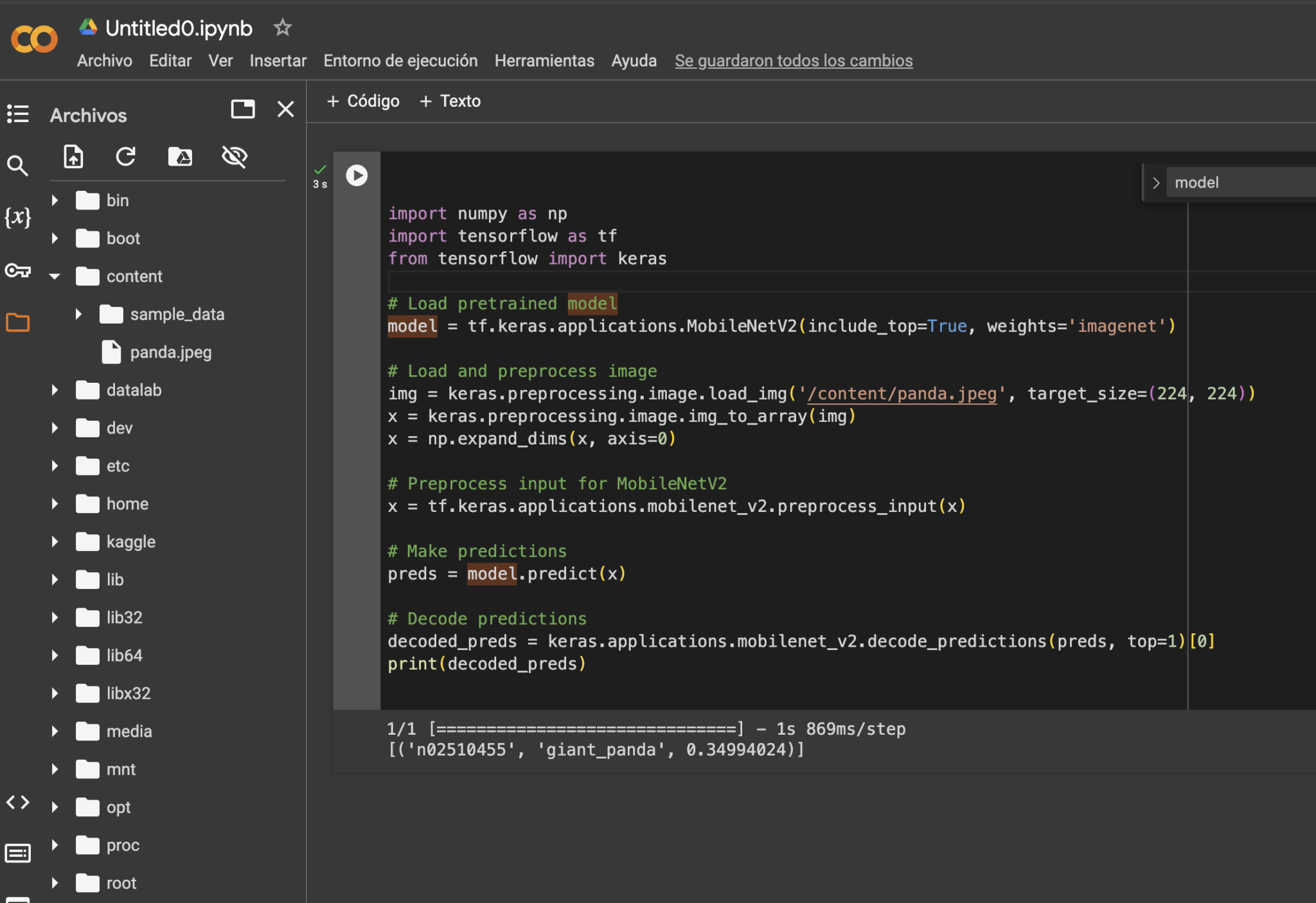Expand the etc folder
The image size is (1316, 903).
[55, 466]
